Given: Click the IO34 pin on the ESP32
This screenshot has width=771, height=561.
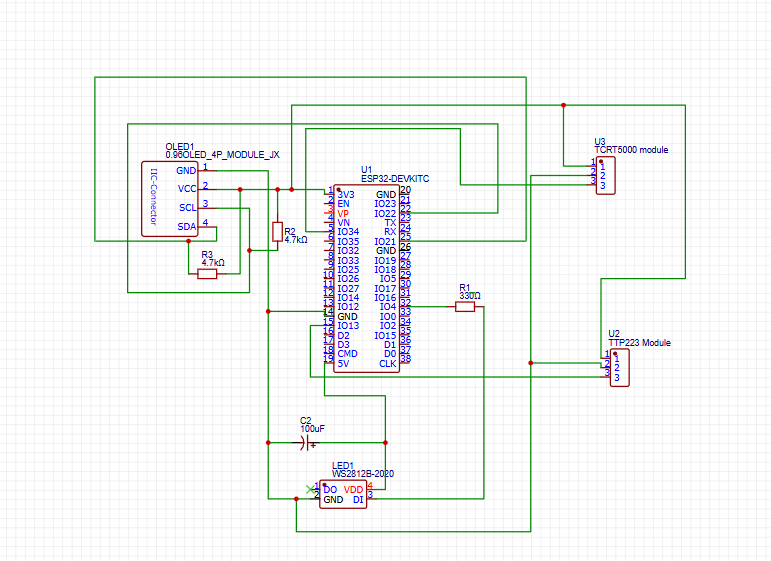Looking at the screenshot, I should pyautogui.click(x=347, y=232).
